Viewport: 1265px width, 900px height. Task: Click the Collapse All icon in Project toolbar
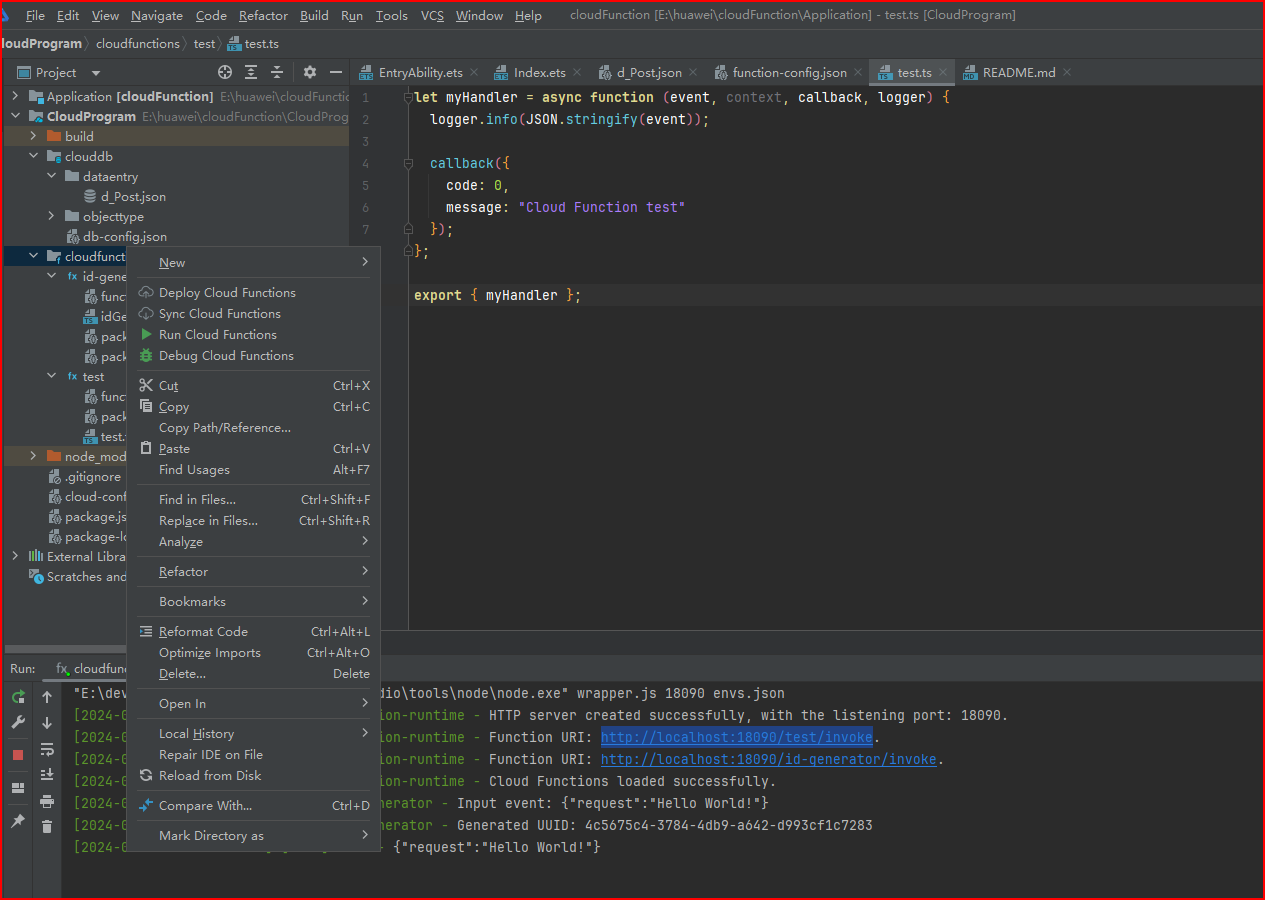pyautogui.click(x=277, y=72)
